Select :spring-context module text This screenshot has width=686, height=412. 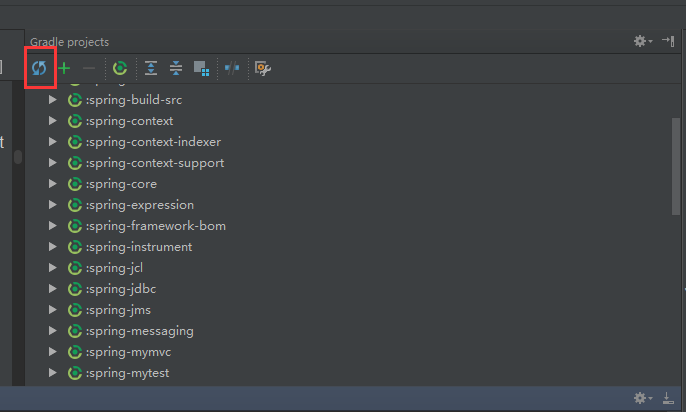(x=130, y=121)
